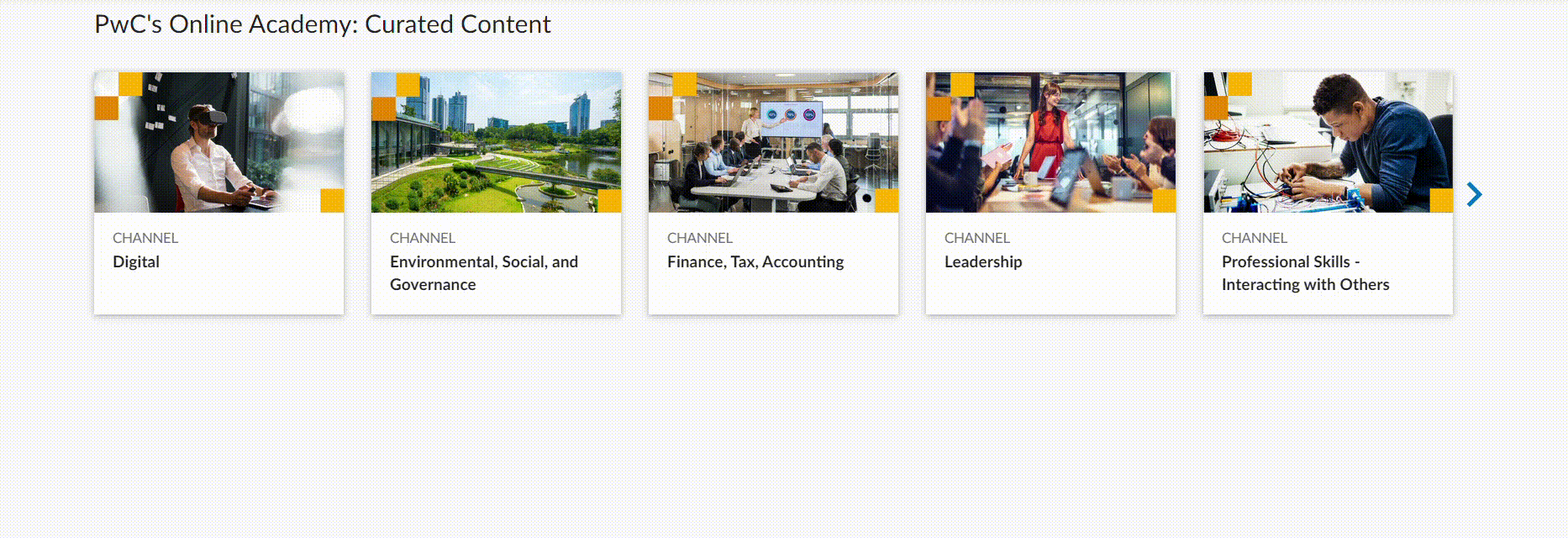
Task: Click orange square at Leadership image's bottom-right corner
Action: [1164, 201]
